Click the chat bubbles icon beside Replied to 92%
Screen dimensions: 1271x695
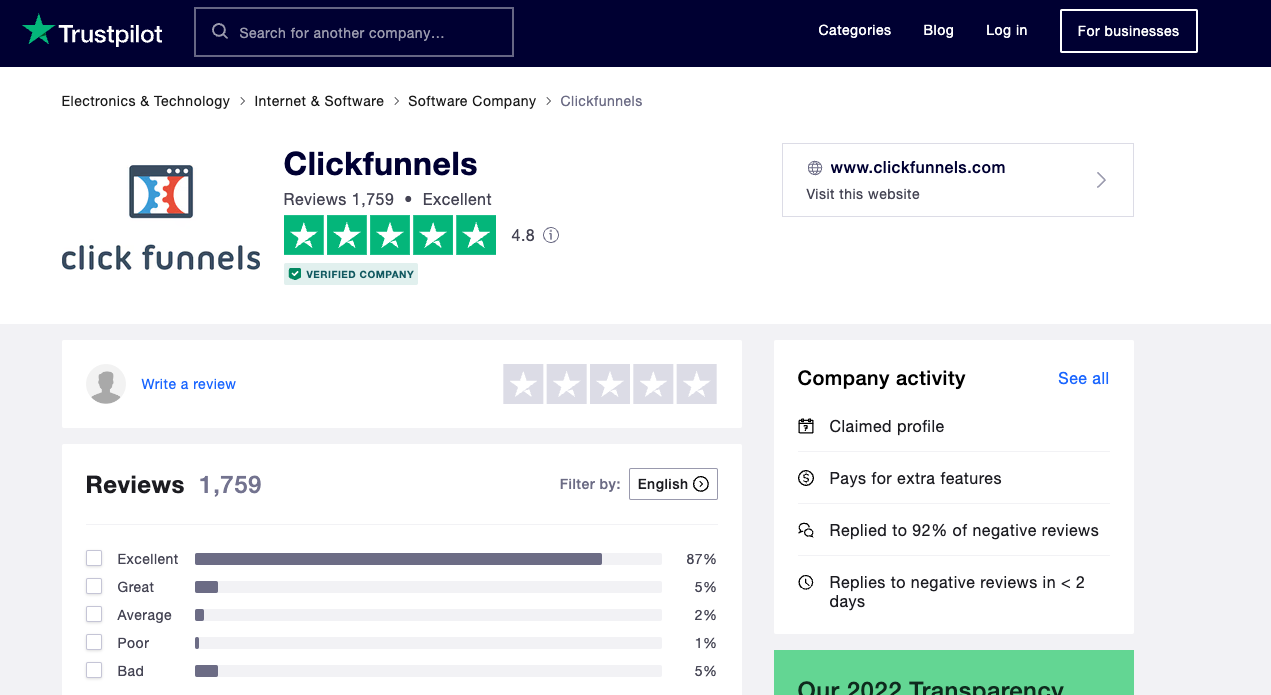coord(806,530)
